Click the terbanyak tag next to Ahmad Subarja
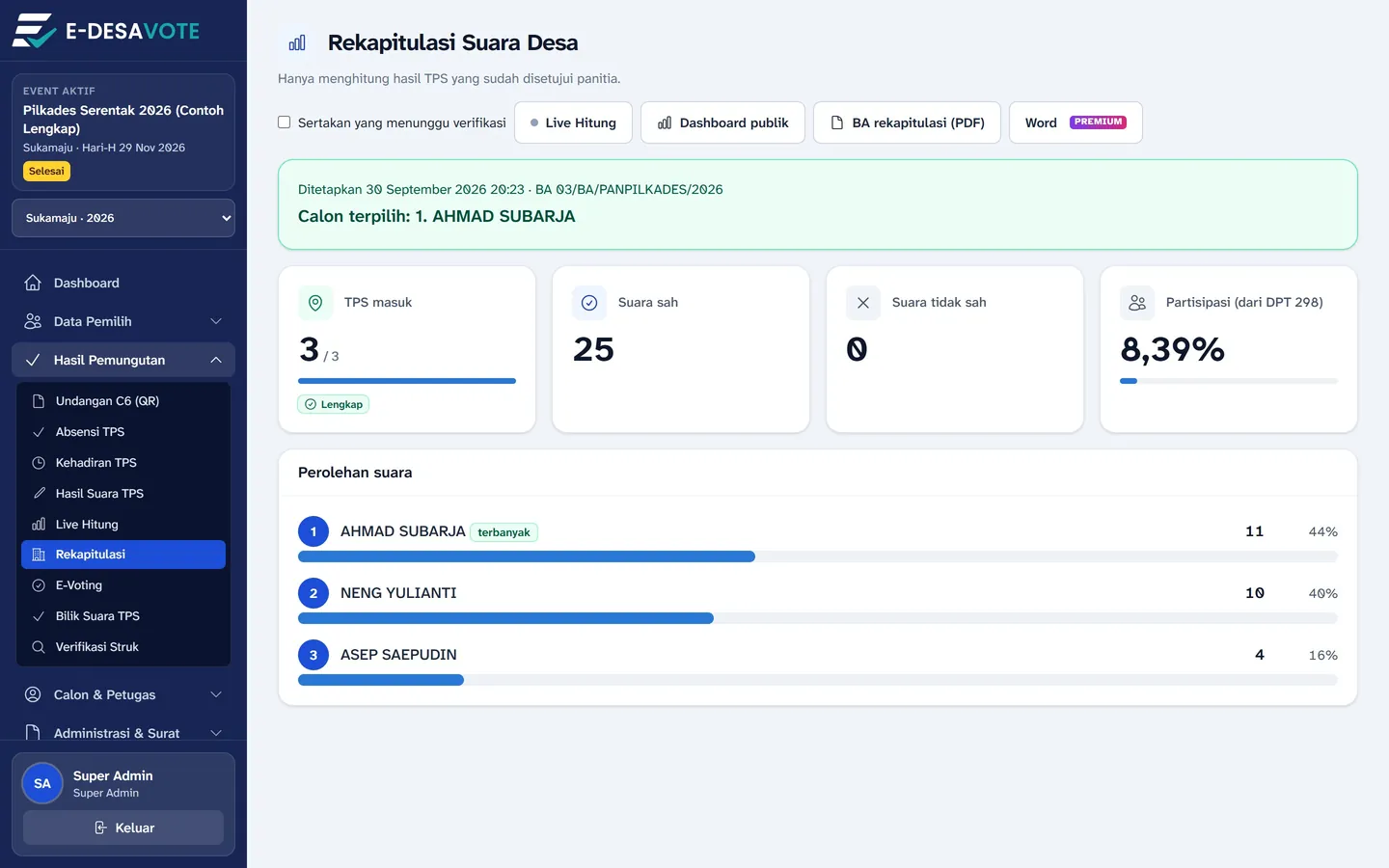Viewport: 1389px width, 868px height. pos(504,532)
